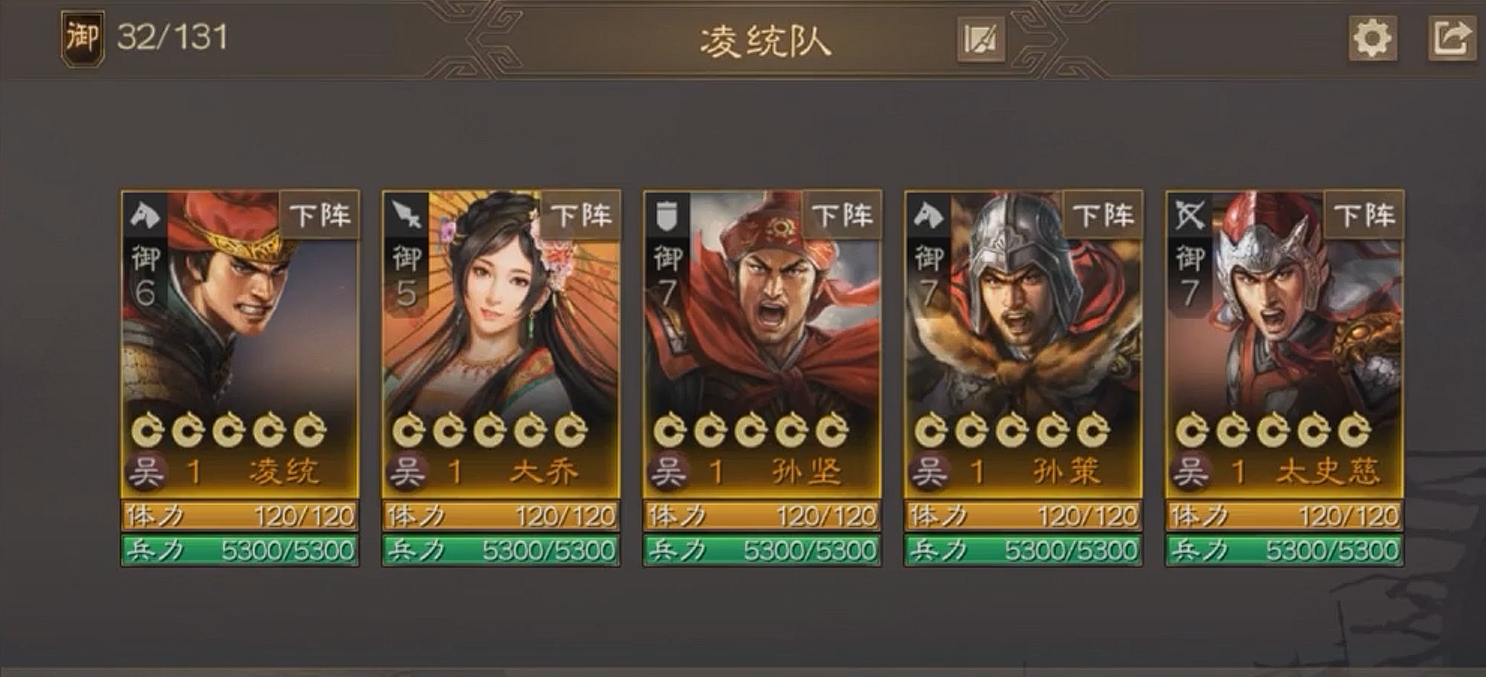Image resolution: width=1486 pixels, height=677 pixels.
Task: Tap 下阵 on the 孙策 card
Action: click(1103, 215)
